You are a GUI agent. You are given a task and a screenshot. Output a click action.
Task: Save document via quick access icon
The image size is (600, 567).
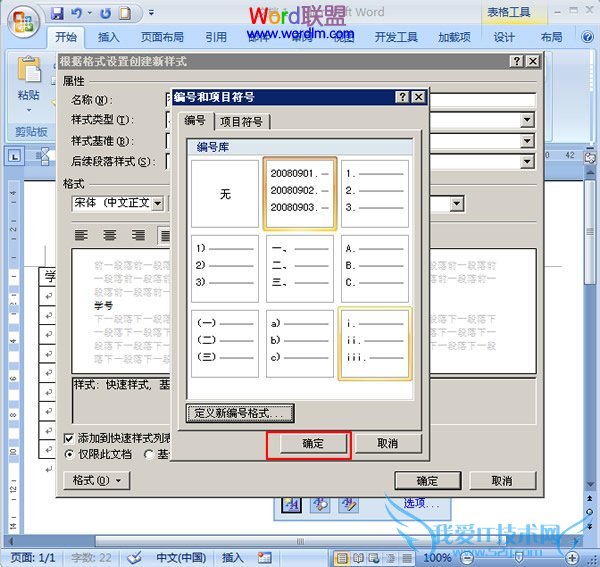(57, 14)
